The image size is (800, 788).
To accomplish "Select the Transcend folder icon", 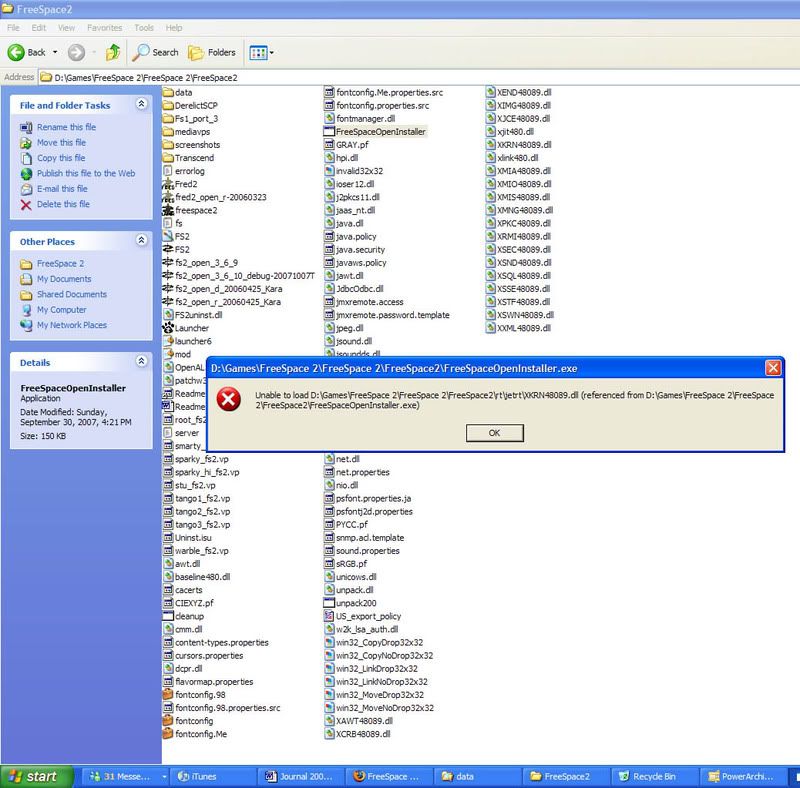I will [x=168, y=158].
